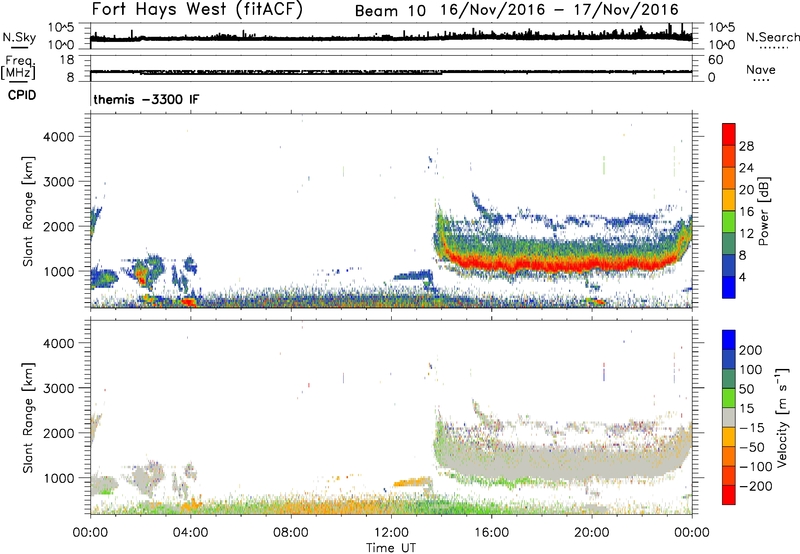Viewport: 800px width, 554px height.
Task: Click the 'Time UT' axis label
Action: coord(391,548)
